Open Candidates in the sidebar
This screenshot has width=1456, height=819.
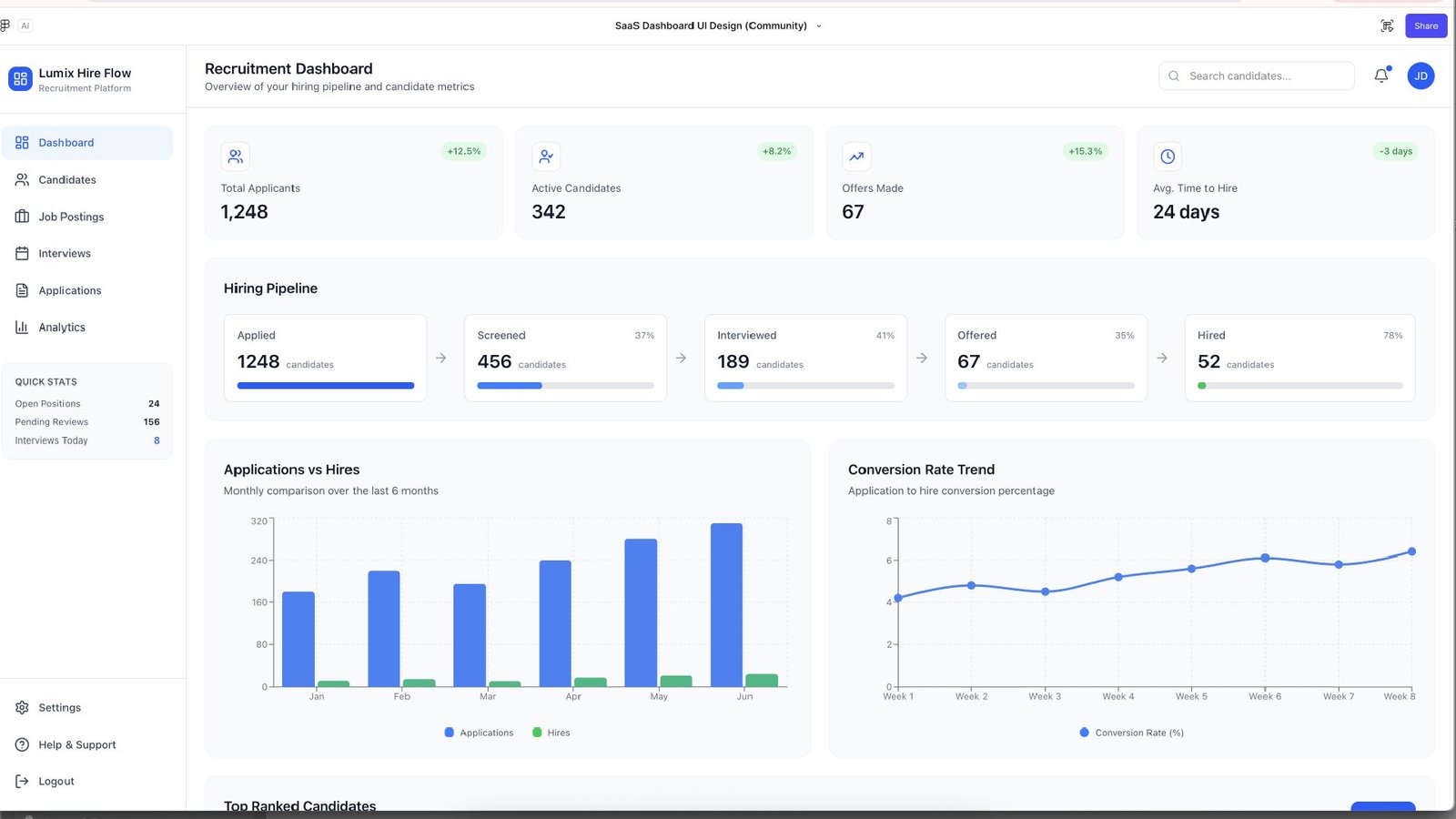67,180
